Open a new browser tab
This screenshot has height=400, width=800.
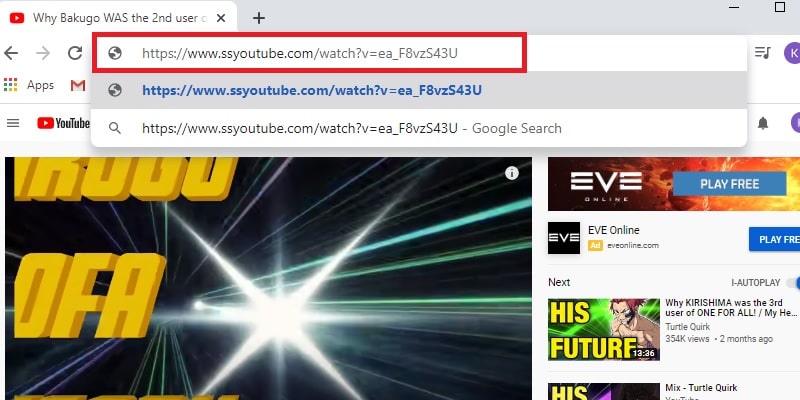click(259, 18)
